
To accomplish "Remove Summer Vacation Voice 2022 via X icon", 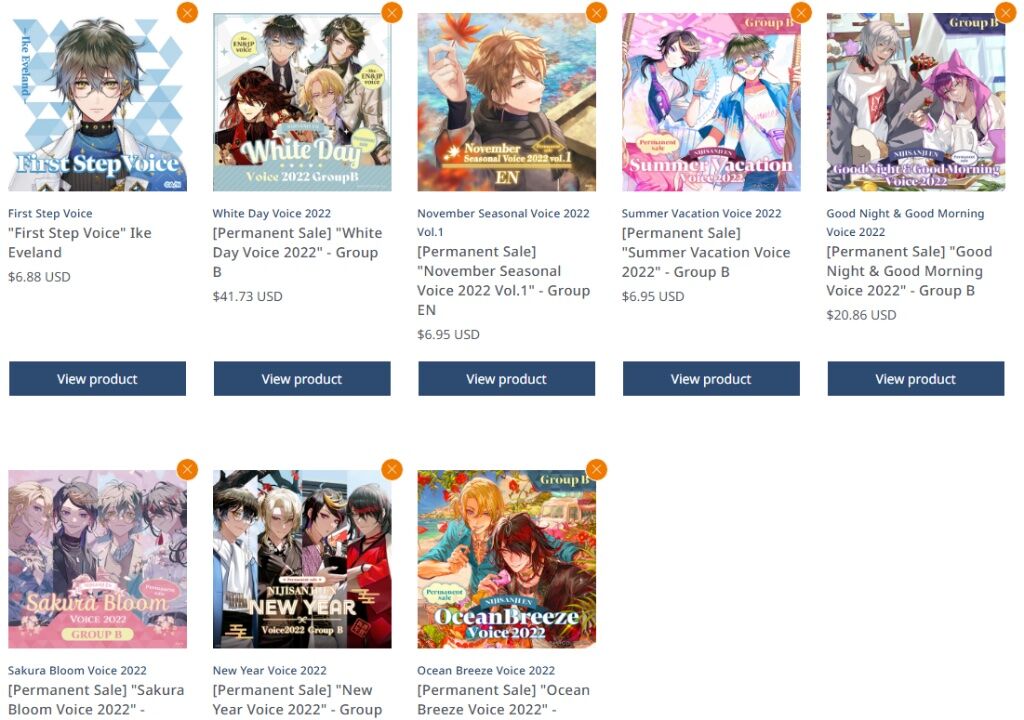I will [801, 12].
